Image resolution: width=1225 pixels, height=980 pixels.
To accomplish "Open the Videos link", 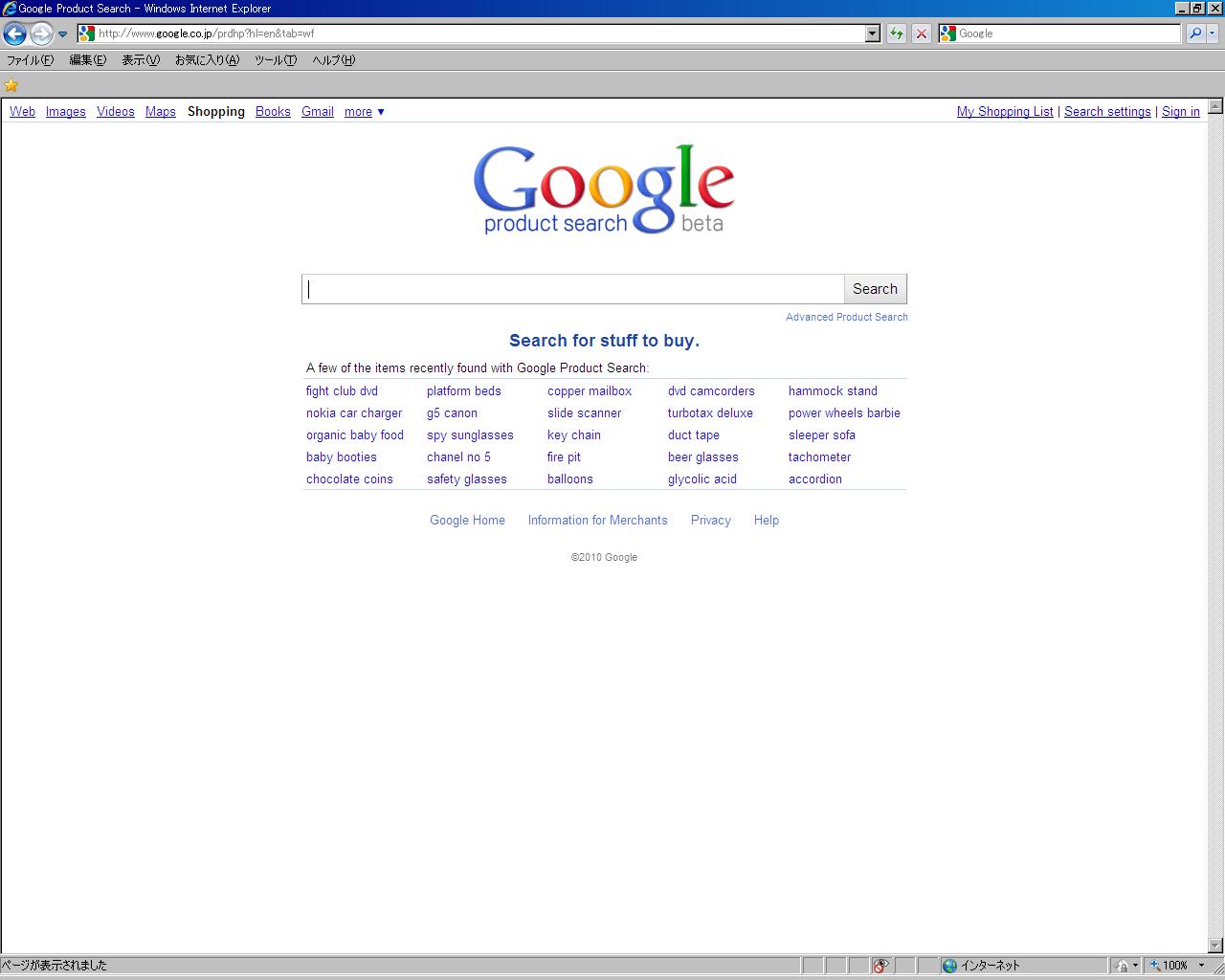I will 116,112.
